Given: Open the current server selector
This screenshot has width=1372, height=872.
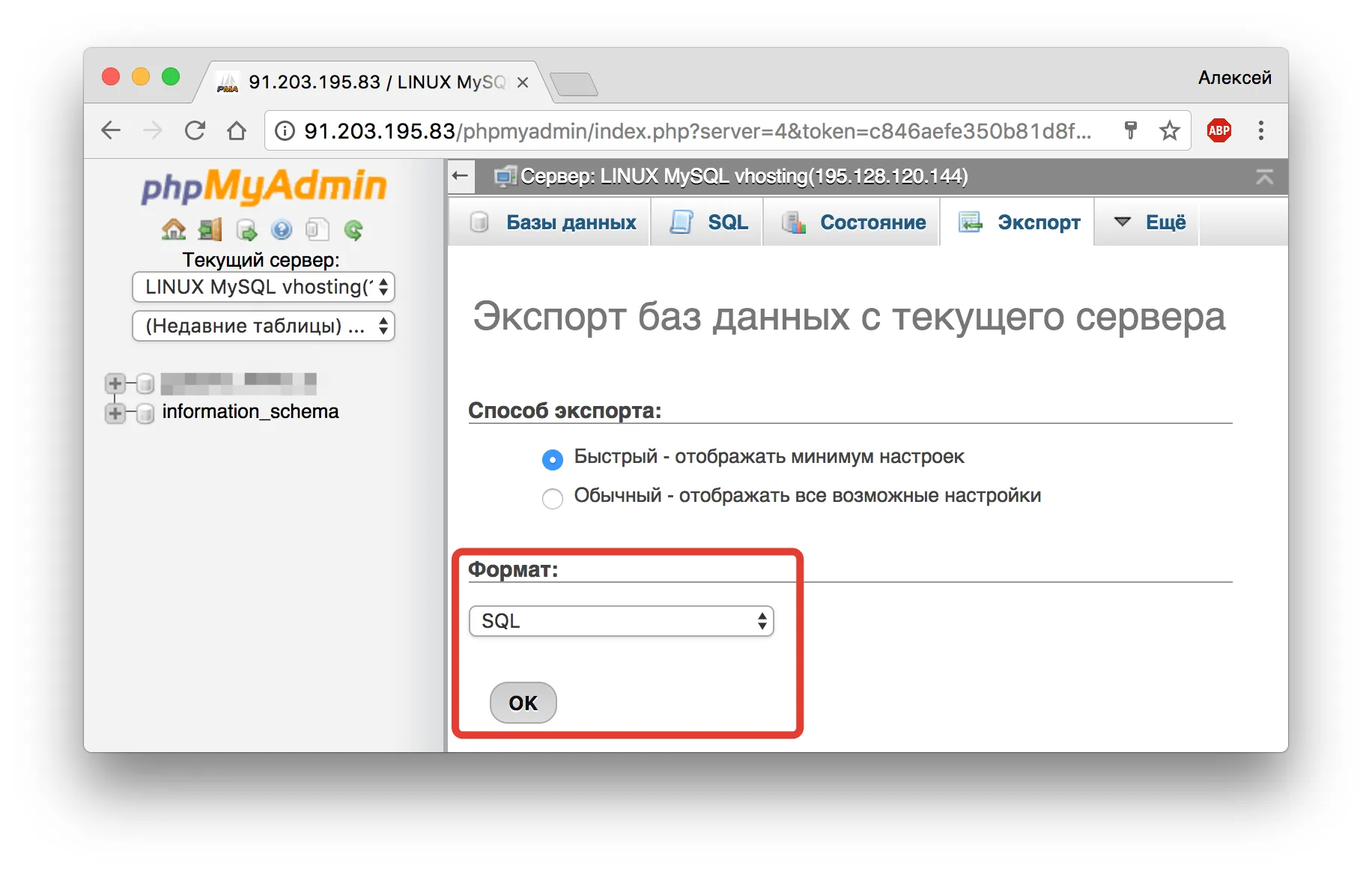Looking at the screenshot, I should [263, 287].
